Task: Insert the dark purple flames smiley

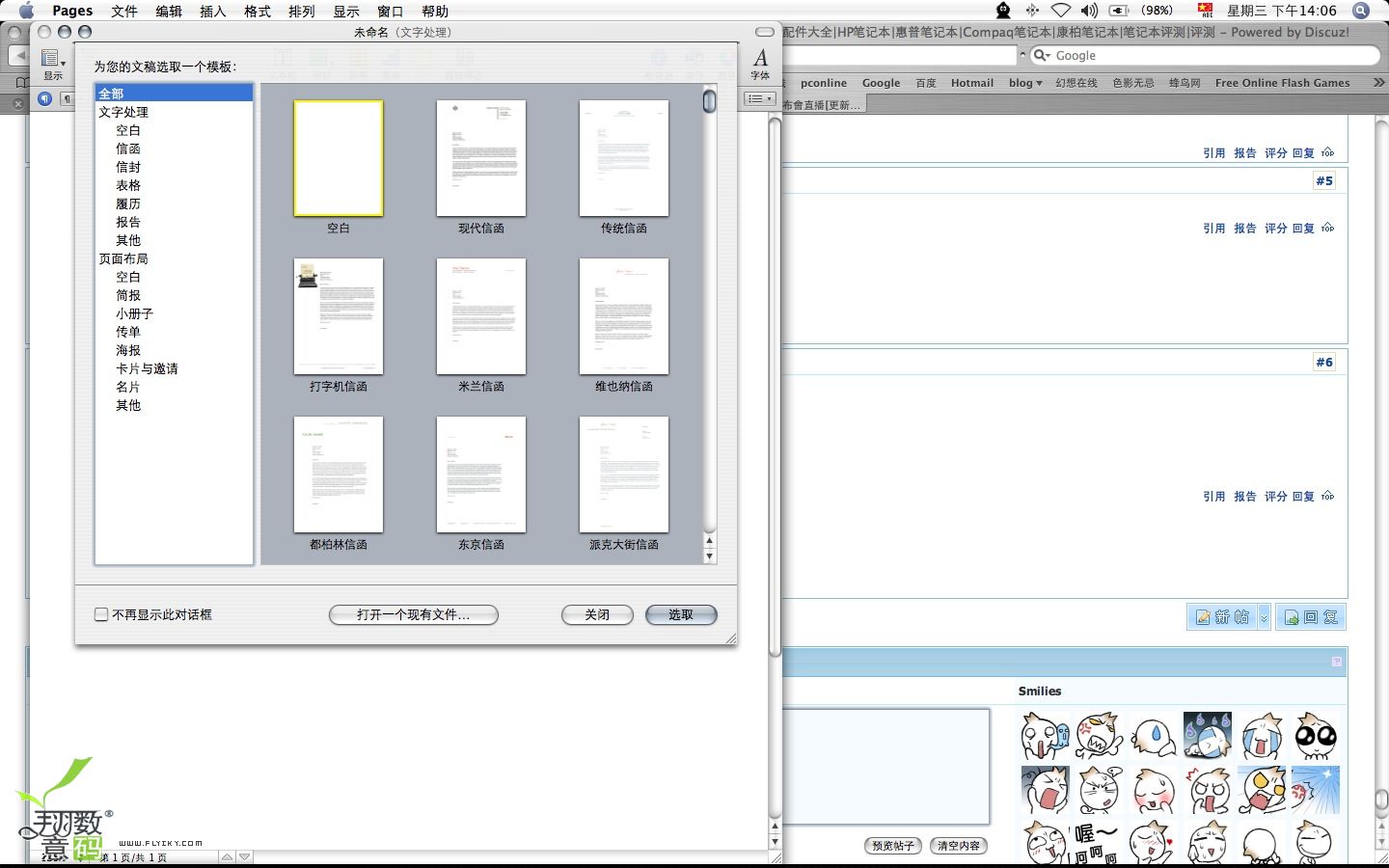Action: 1208,737
